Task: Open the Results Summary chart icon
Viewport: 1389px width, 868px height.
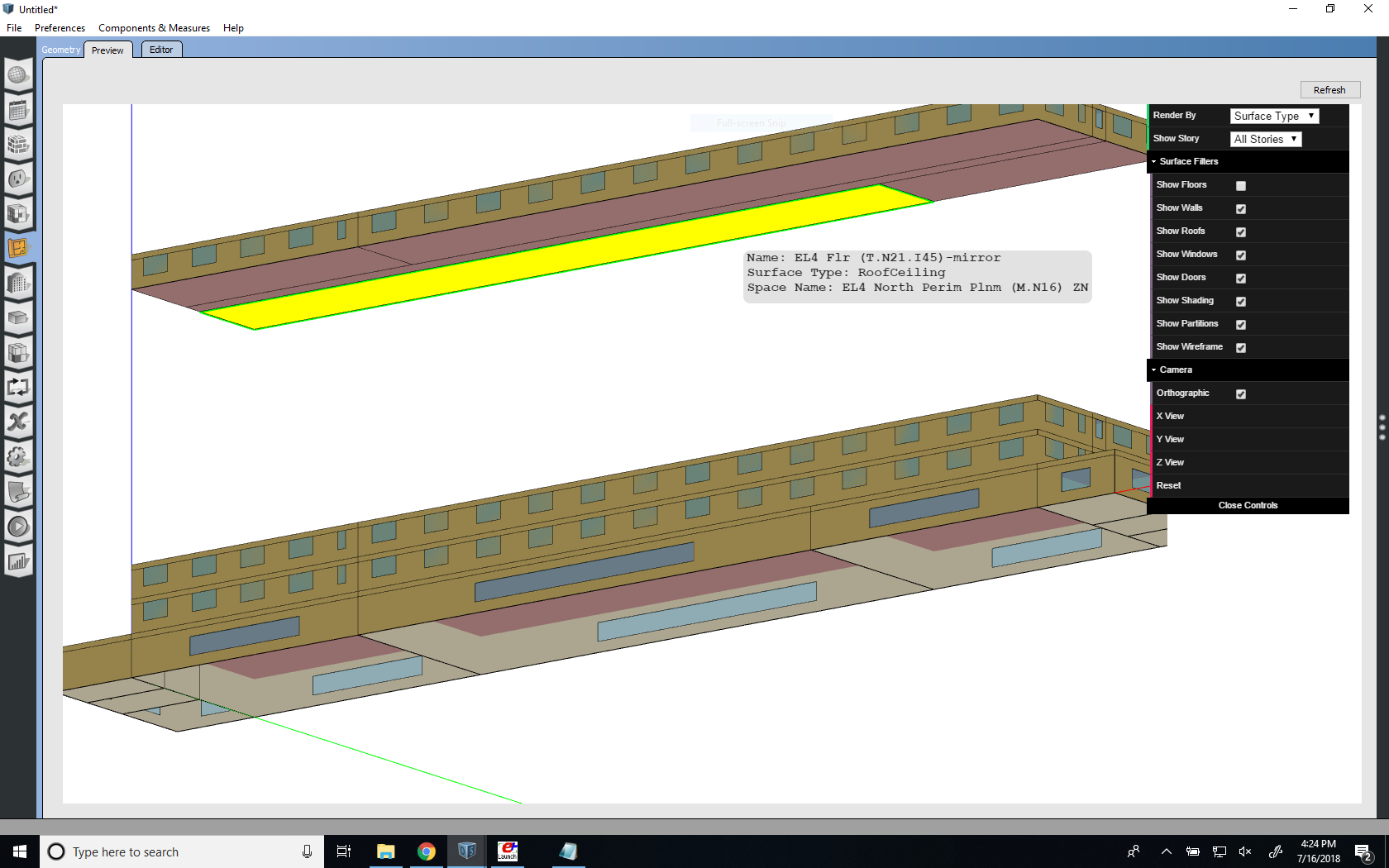Action: click(18, 561)
